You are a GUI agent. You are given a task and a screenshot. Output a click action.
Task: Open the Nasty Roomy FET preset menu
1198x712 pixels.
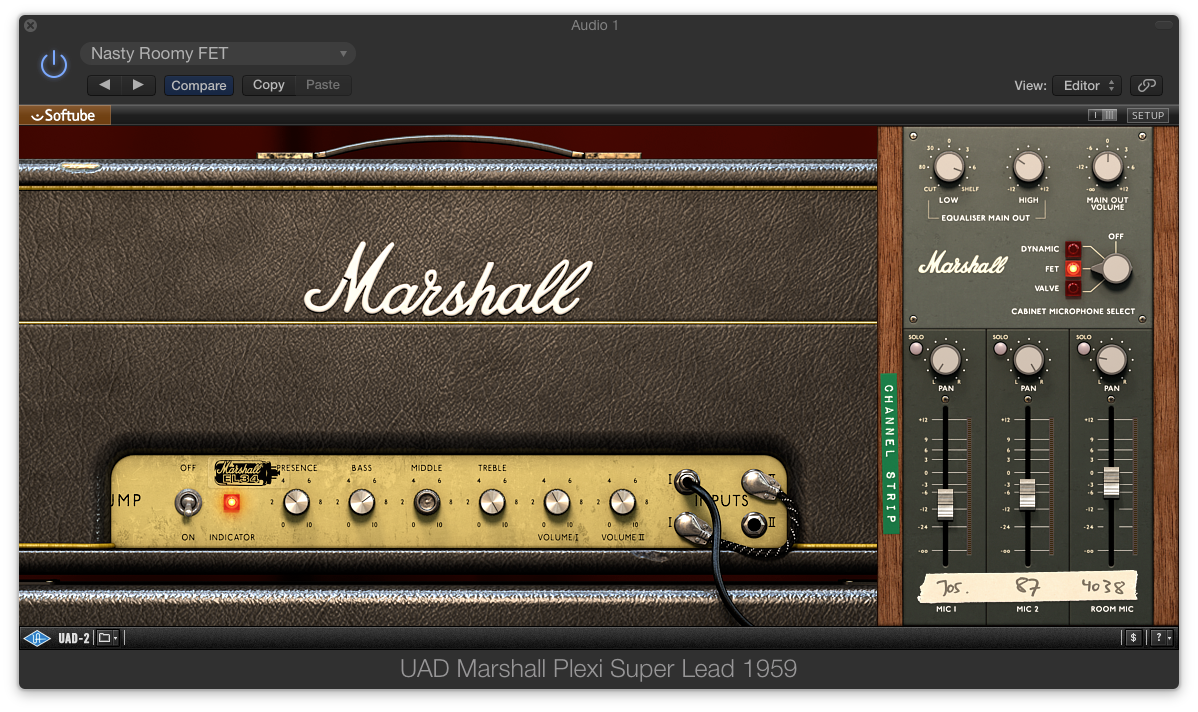pos(217,53)
